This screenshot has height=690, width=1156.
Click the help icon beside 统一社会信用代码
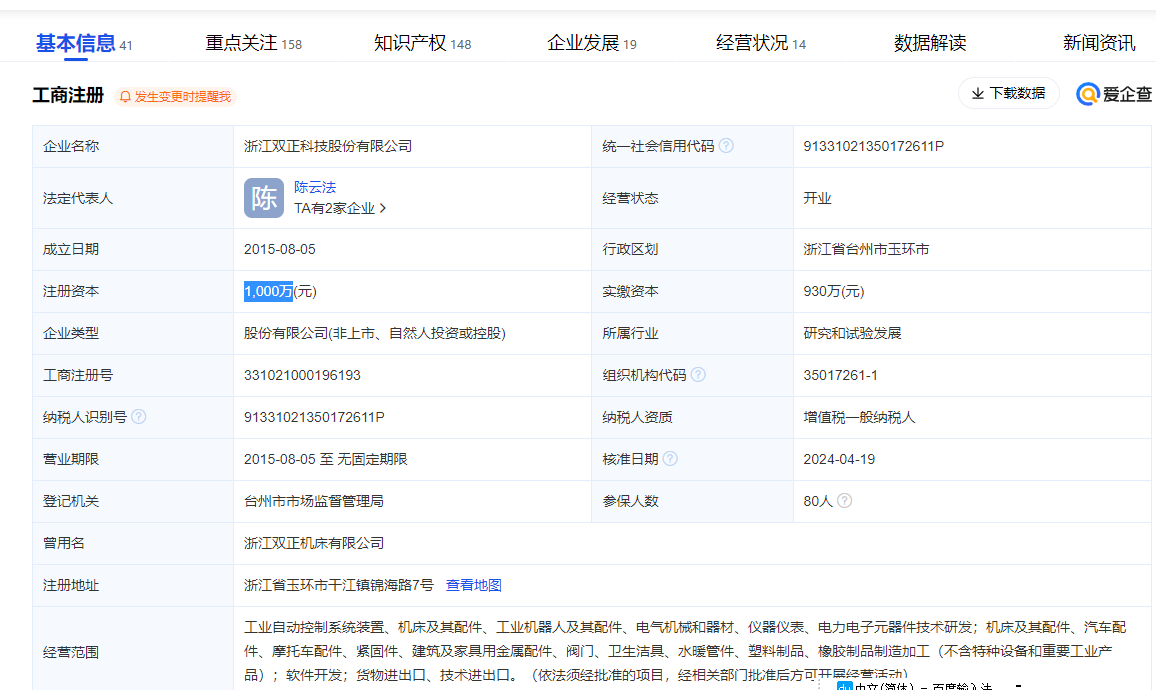[726, 146]
